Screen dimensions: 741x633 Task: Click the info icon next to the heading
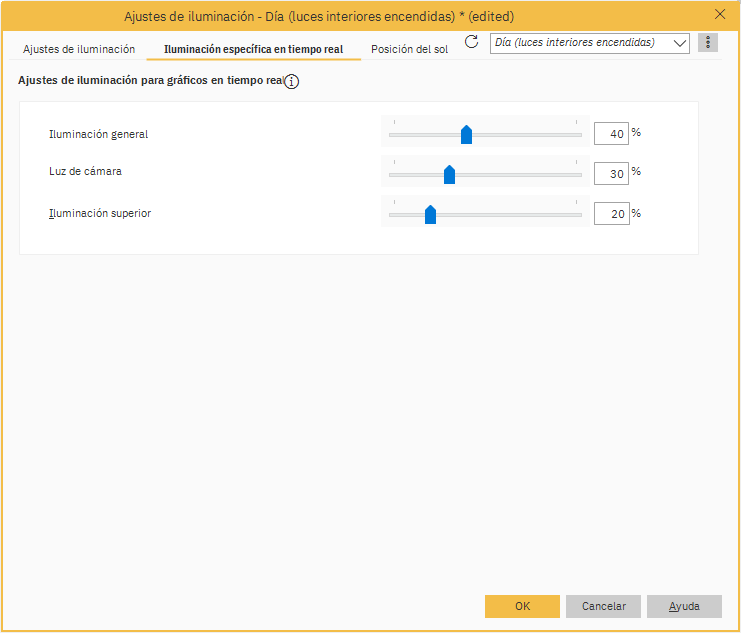click(292, 82)
